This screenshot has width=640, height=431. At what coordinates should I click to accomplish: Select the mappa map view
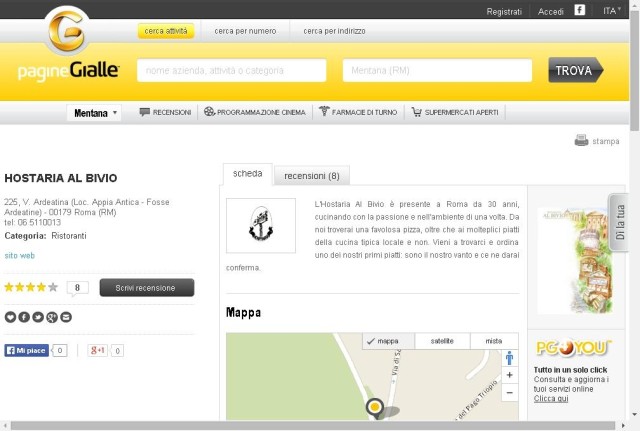(x=389, y=341)
